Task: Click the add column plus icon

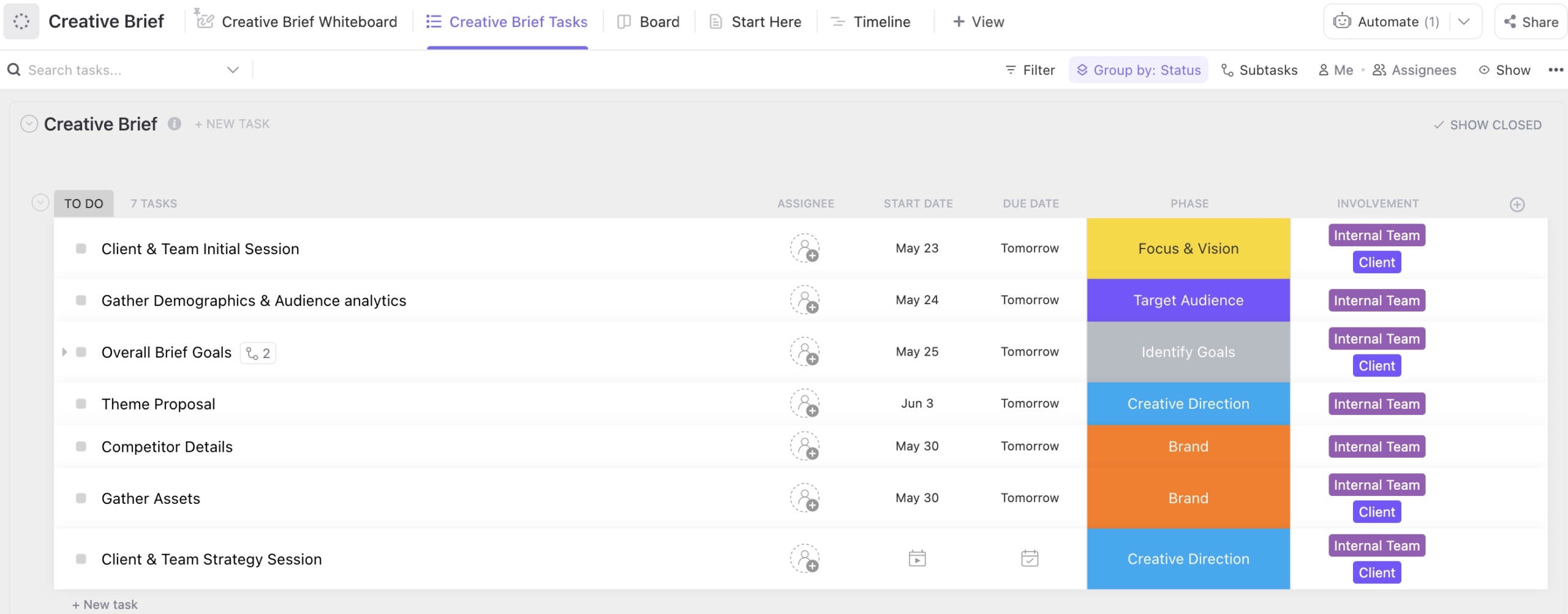Action: pos(1517,204)
